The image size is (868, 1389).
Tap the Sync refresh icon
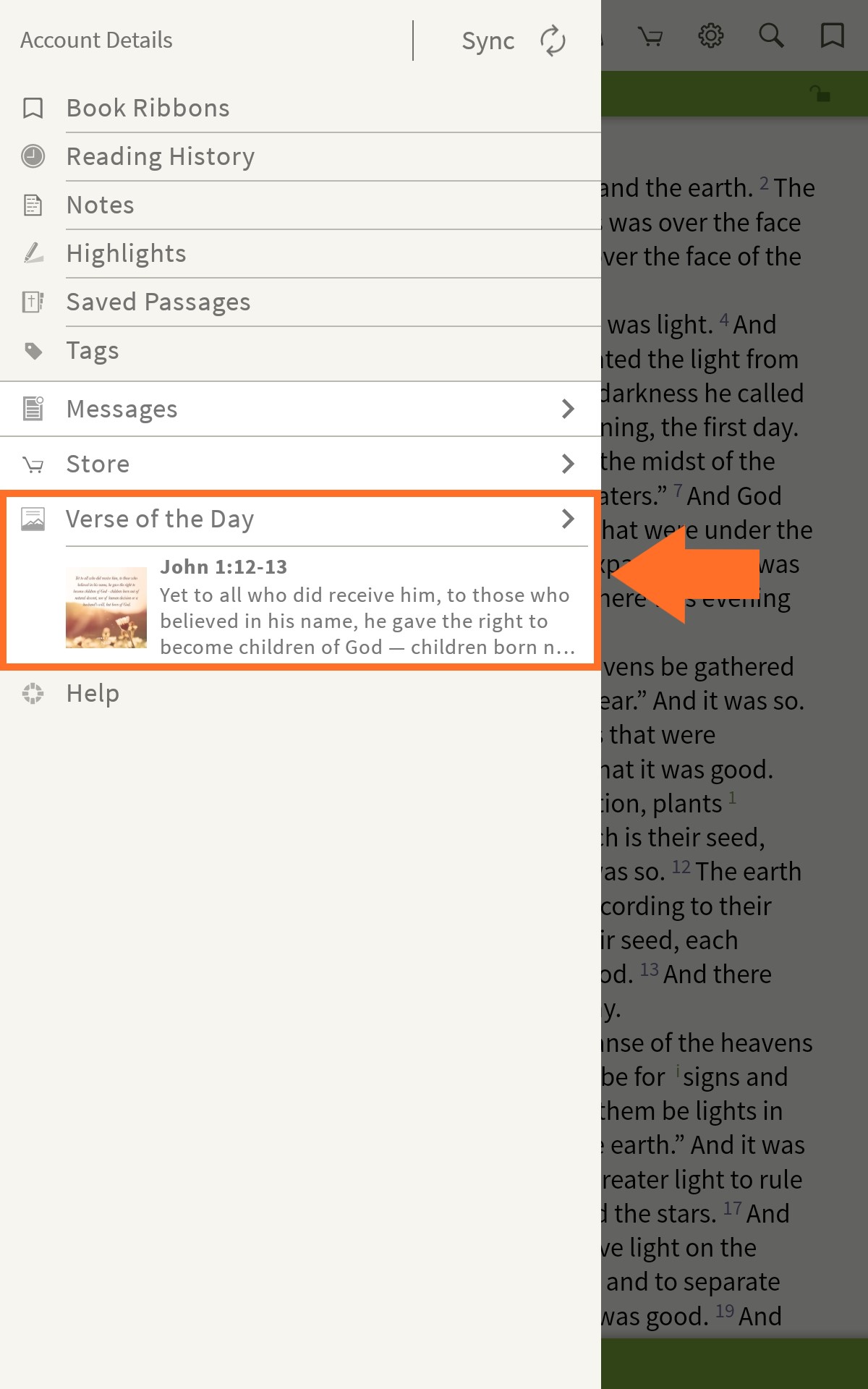click(x=553, y=41)
